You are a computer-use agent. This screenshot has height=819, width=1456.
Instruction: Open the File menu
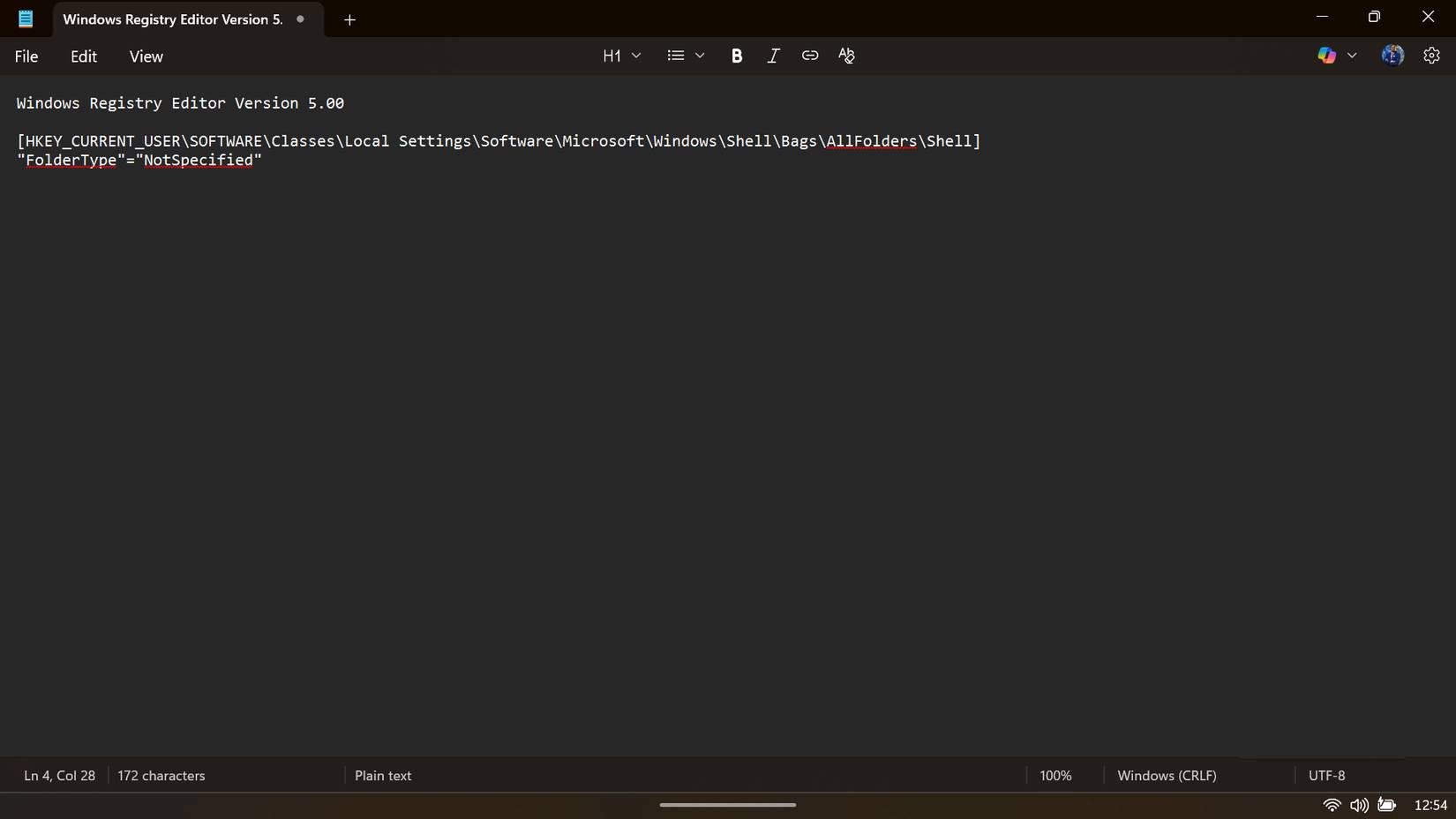coord(26,56)
